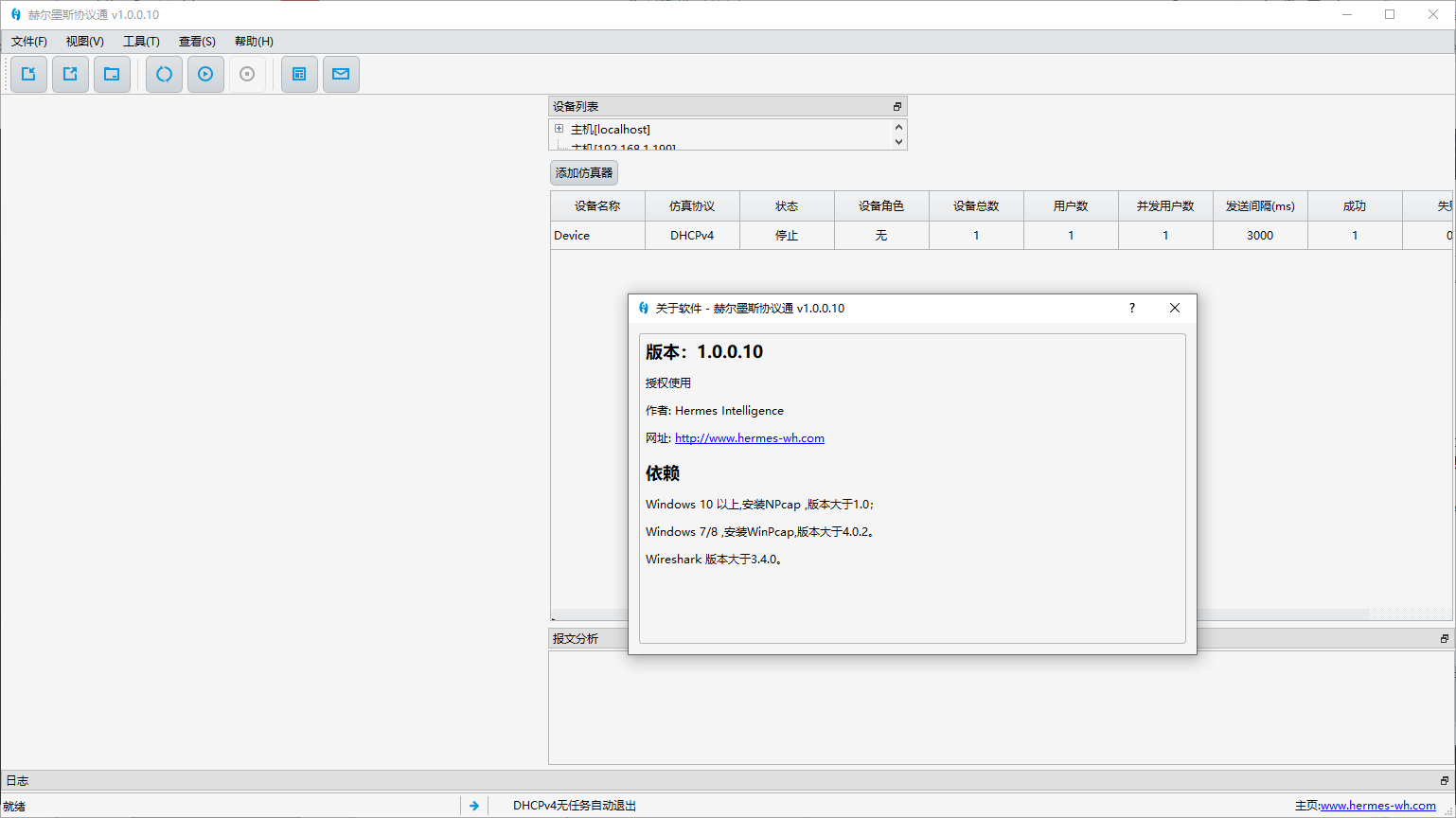
Task: Click the 成功 column header
Action: (1355, 206)
